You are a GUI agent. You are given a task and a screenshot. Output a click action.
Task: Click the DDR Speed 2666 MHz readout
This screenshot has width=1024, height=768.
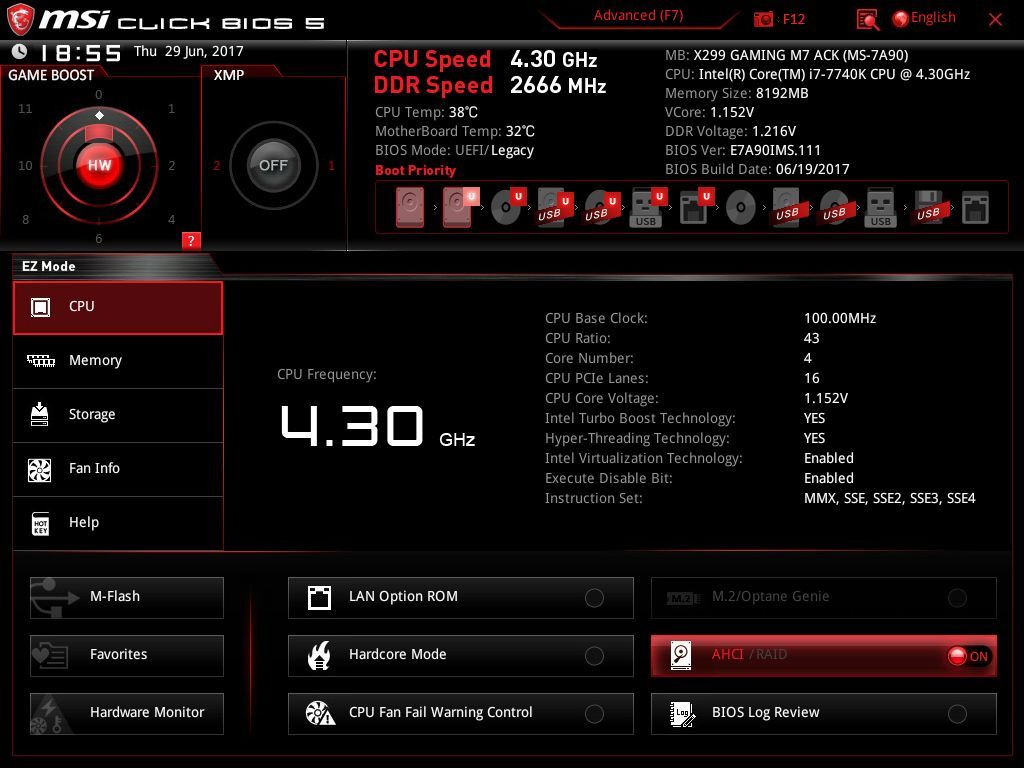[x=490, y=86]
